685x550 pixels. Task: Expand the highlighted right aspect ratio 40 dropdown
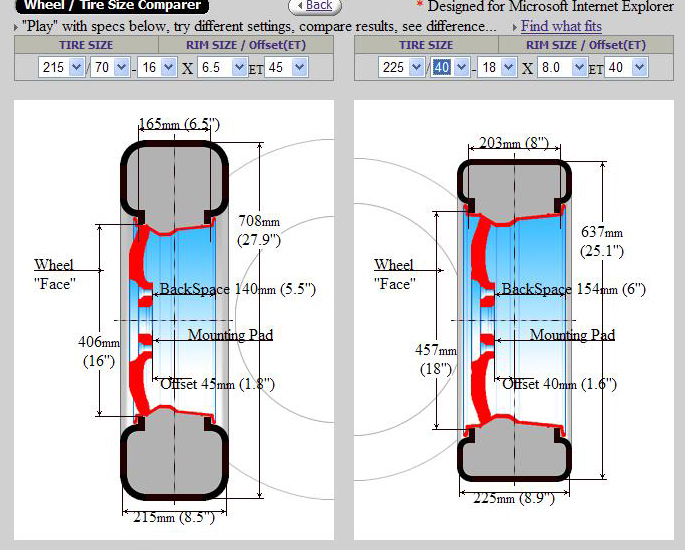point(451,67)
